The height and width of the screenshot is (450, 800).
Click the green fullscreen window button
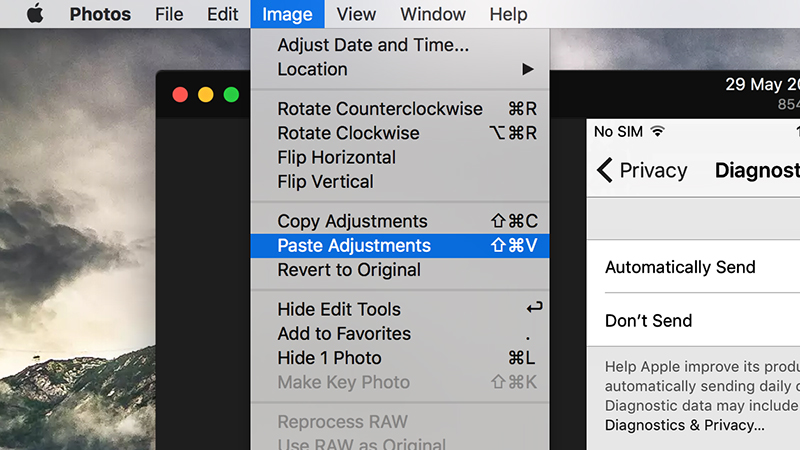[x=231, y=95]
